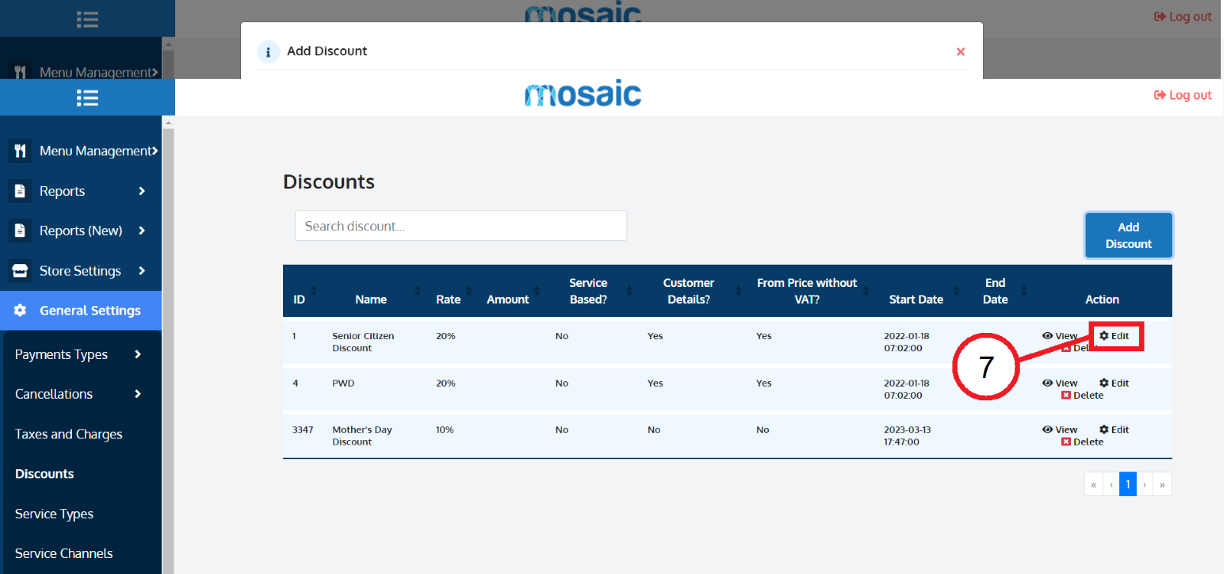
Task: Click the 'Mother's Day Discount' name cell
Action: click(x=362, y=436)
